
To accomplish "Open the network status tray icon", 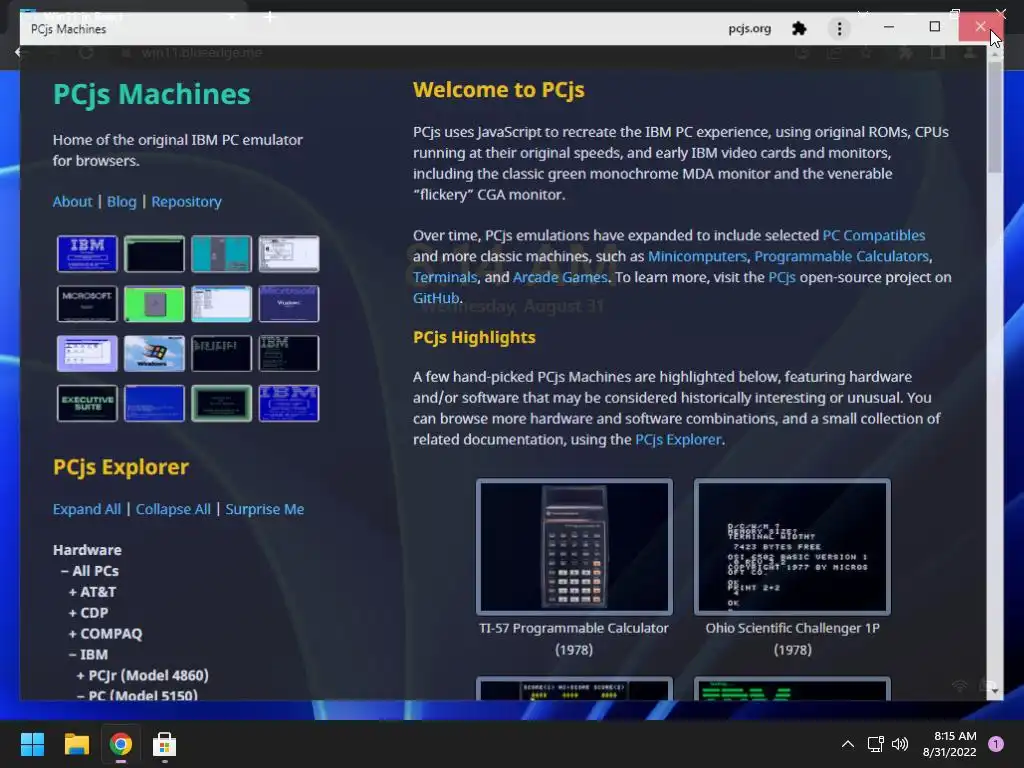I will 875,744.
